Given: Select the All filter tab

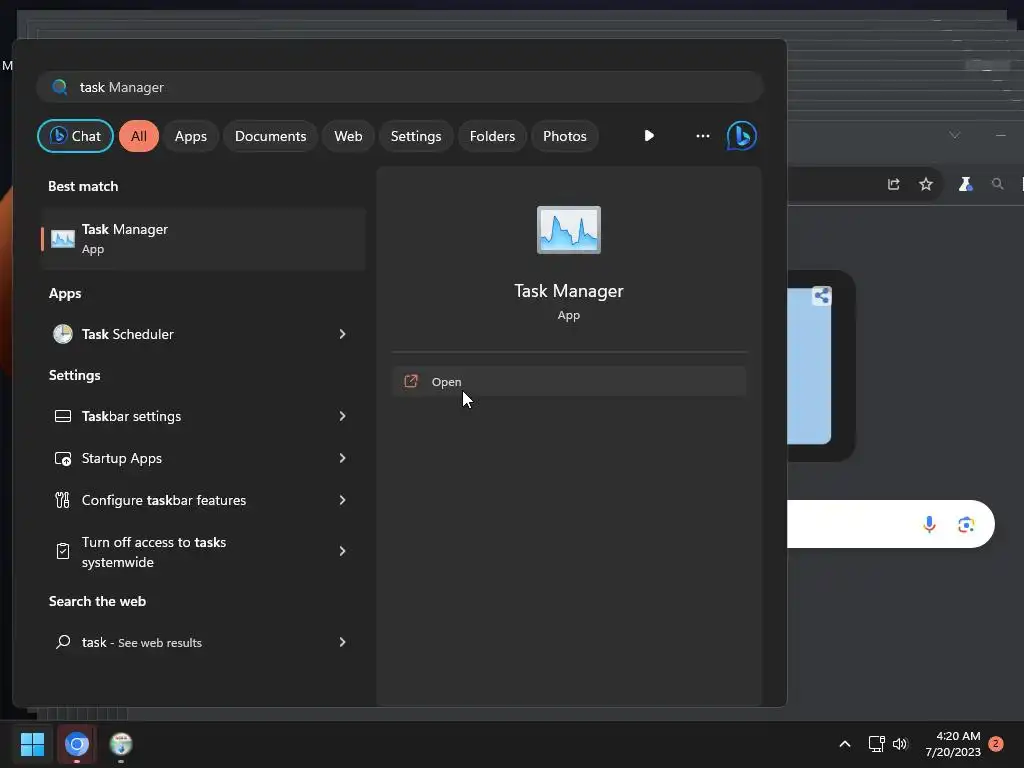Looking at the screenshot, I should 138,136.
